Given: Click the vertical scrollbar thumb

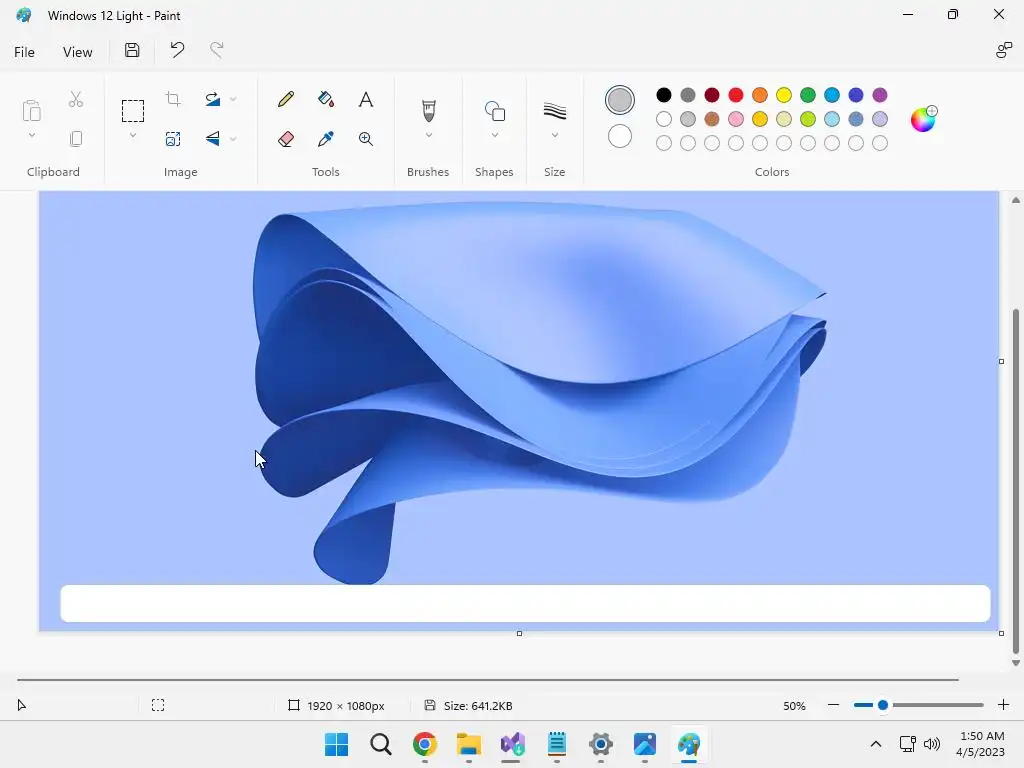Looking at the screenshot, I should click(1016, 481).
